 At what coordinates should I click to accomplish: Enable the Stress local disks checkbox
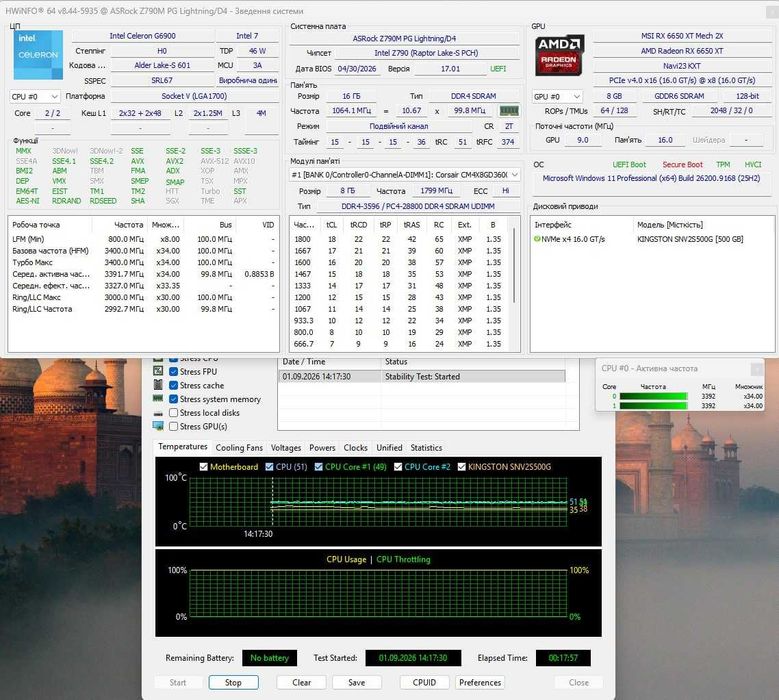(173, 412)
